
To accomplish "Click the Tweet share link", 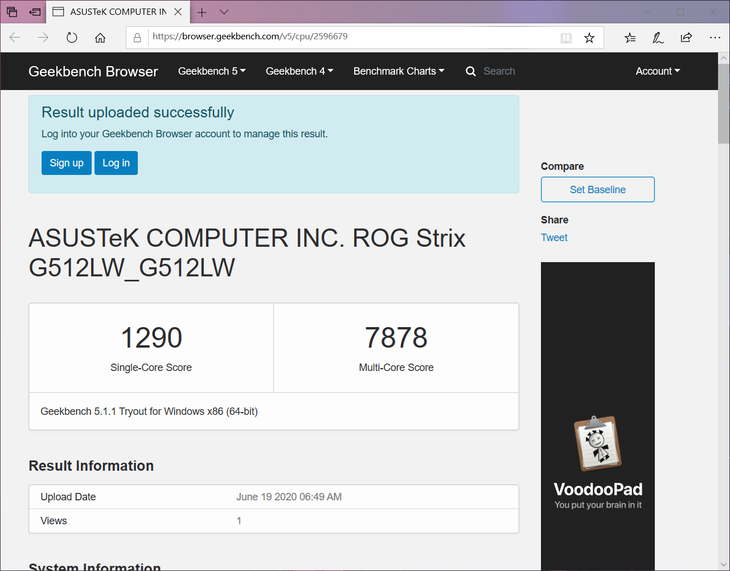I will 554,238.
